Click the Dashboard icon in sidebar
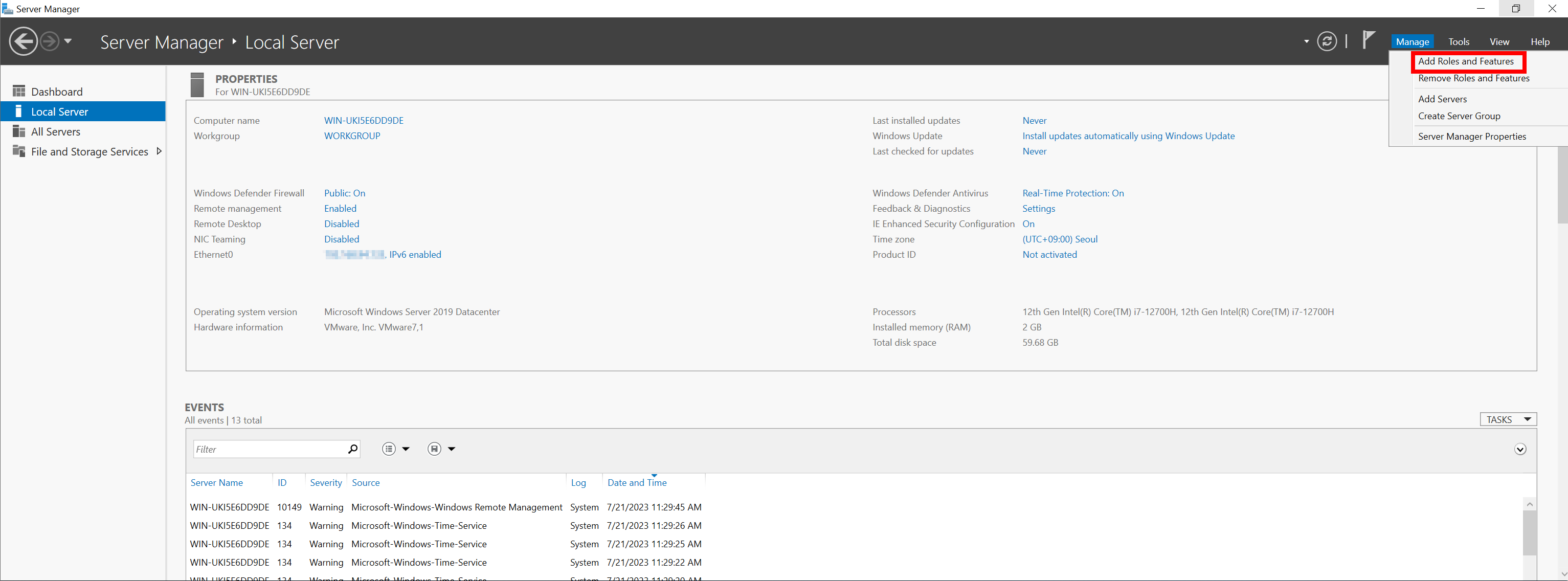Viewport: 1568px width, 581px height. (x=19, y=92)
